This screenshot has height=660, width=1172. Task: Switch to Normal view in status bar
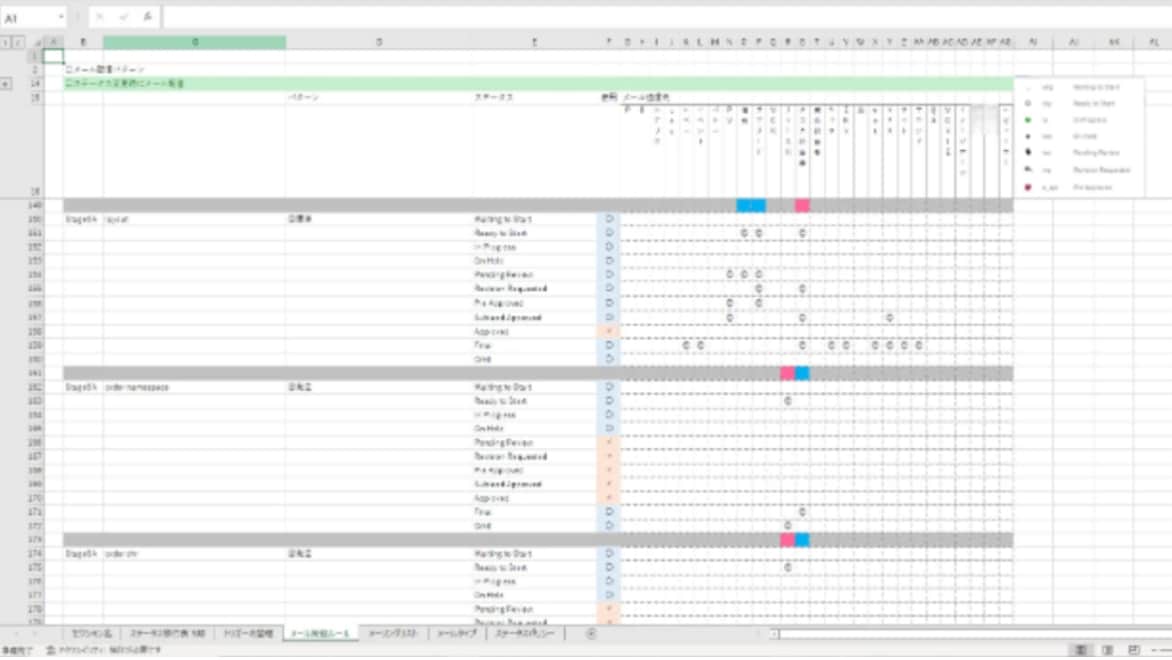click(1082, 650)
